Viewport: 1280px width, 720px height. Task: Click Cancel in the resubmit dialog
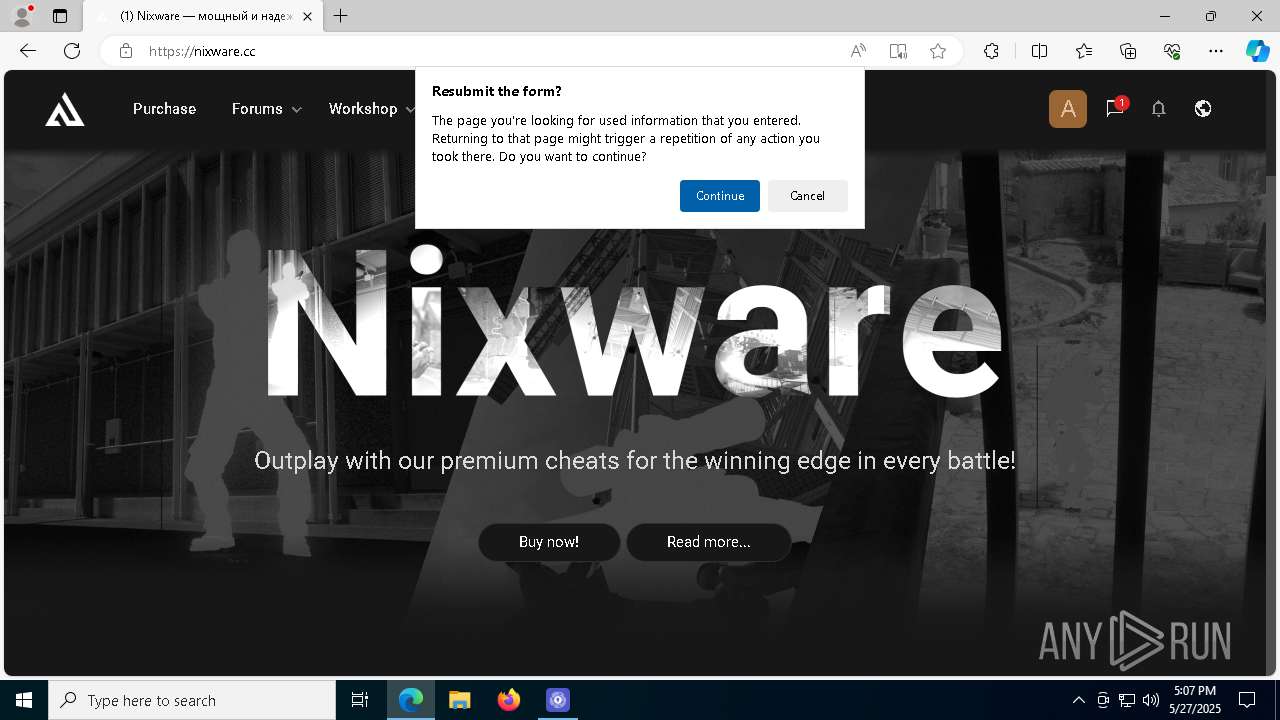click(807, 196)
